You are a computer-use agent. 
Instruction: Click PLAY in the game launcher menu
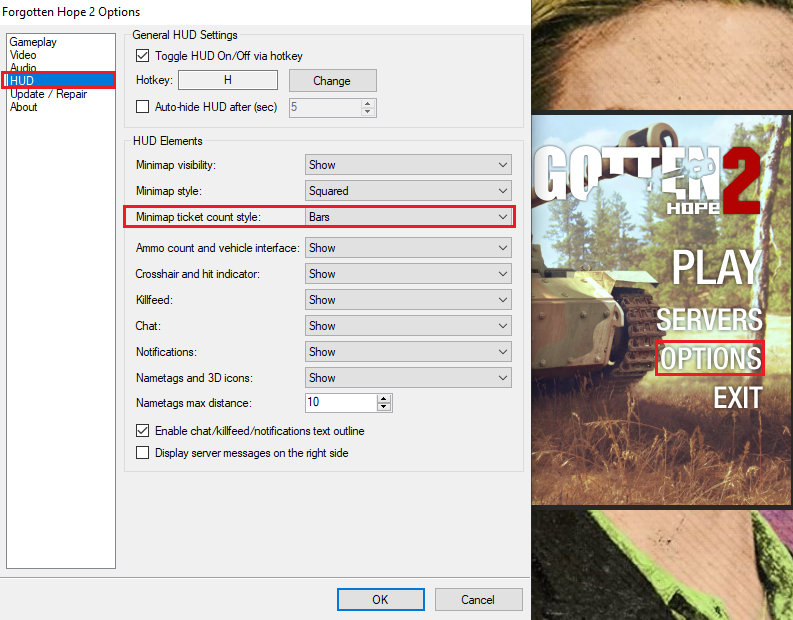coord(716,267)
